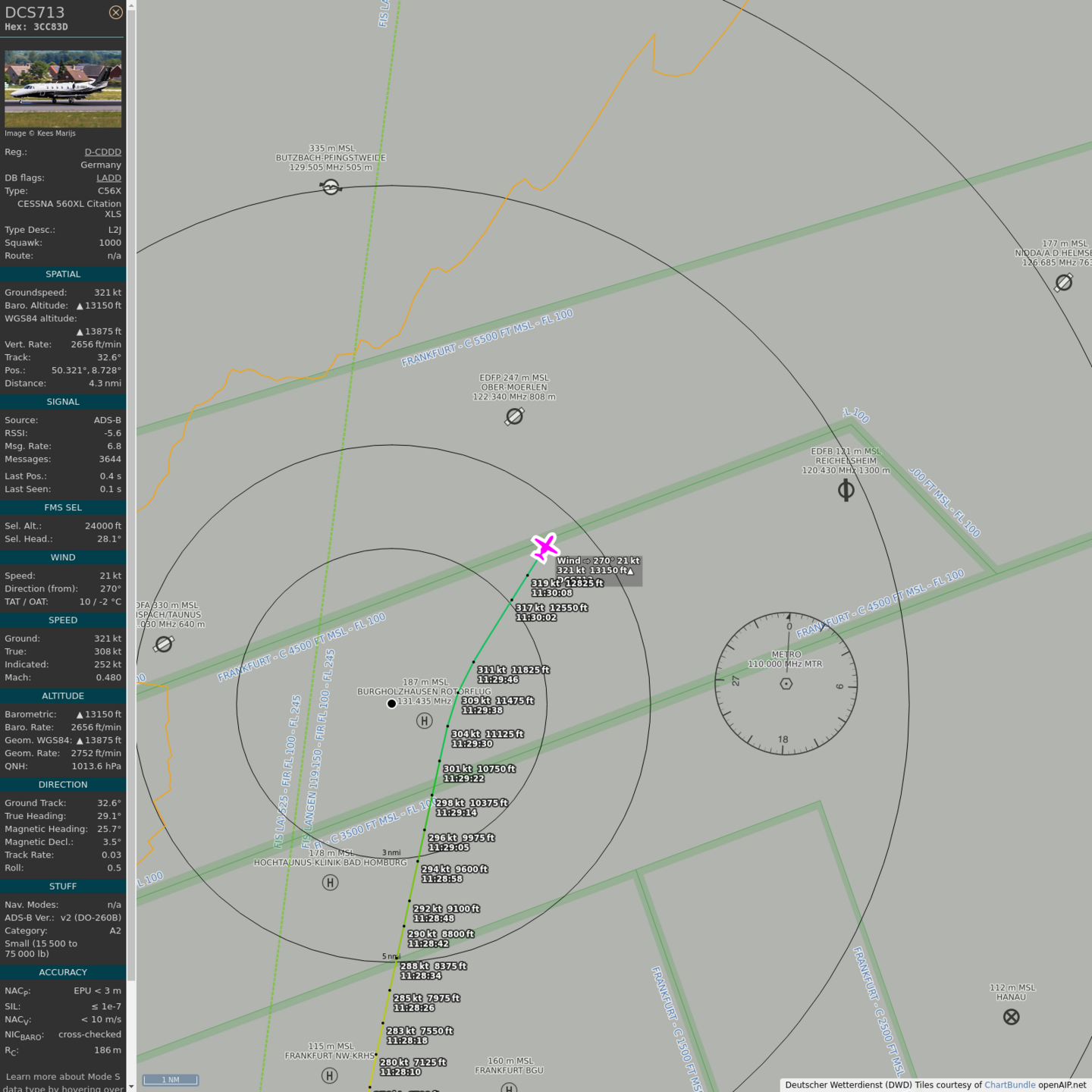This screenshot has width=1092, height=1092.
Task: Click Hochtaunus Klinik Bad Homburg heliport icon
Action: [330, 883]
